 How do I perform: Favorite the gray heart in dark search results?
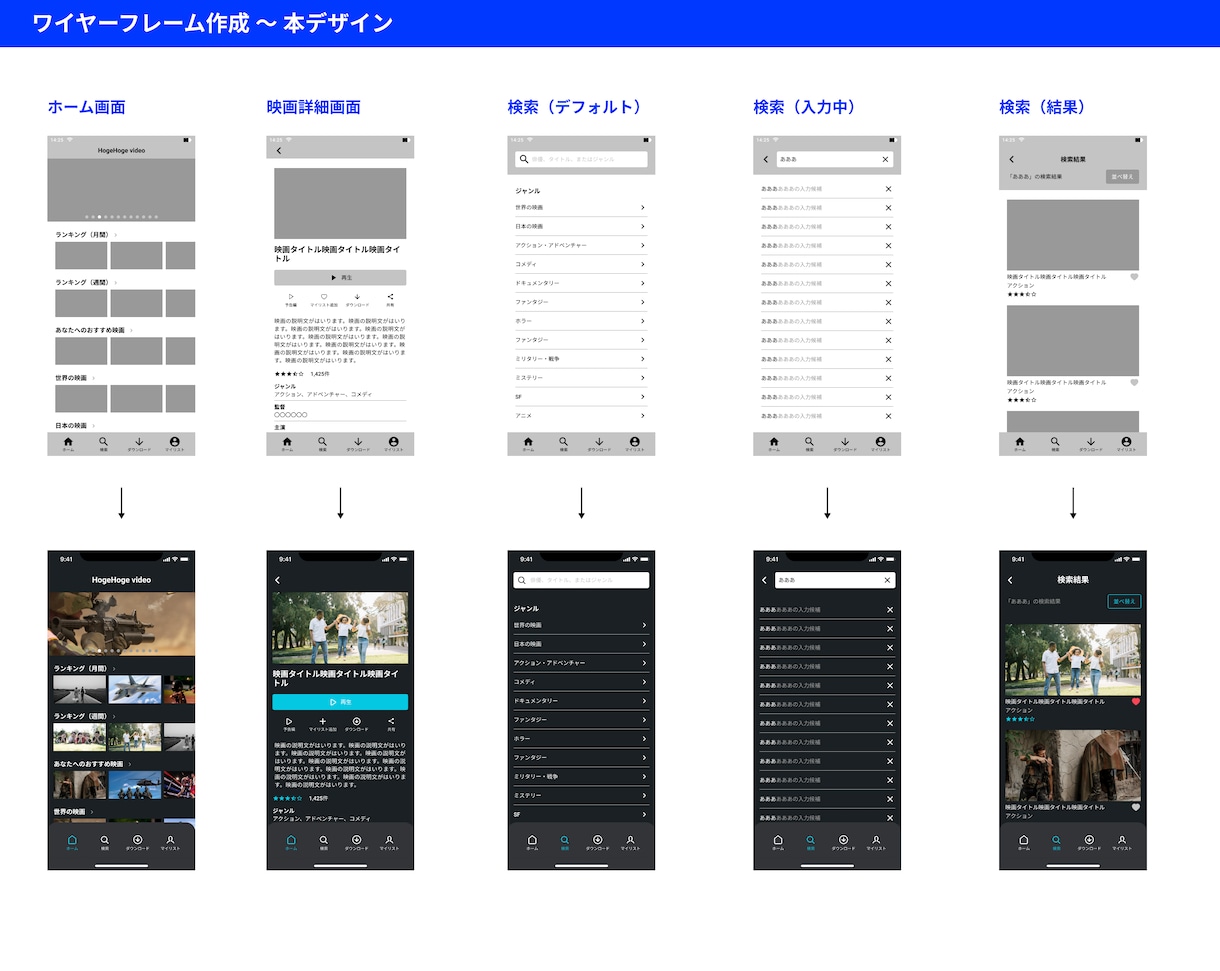(x=1136, y=807)
